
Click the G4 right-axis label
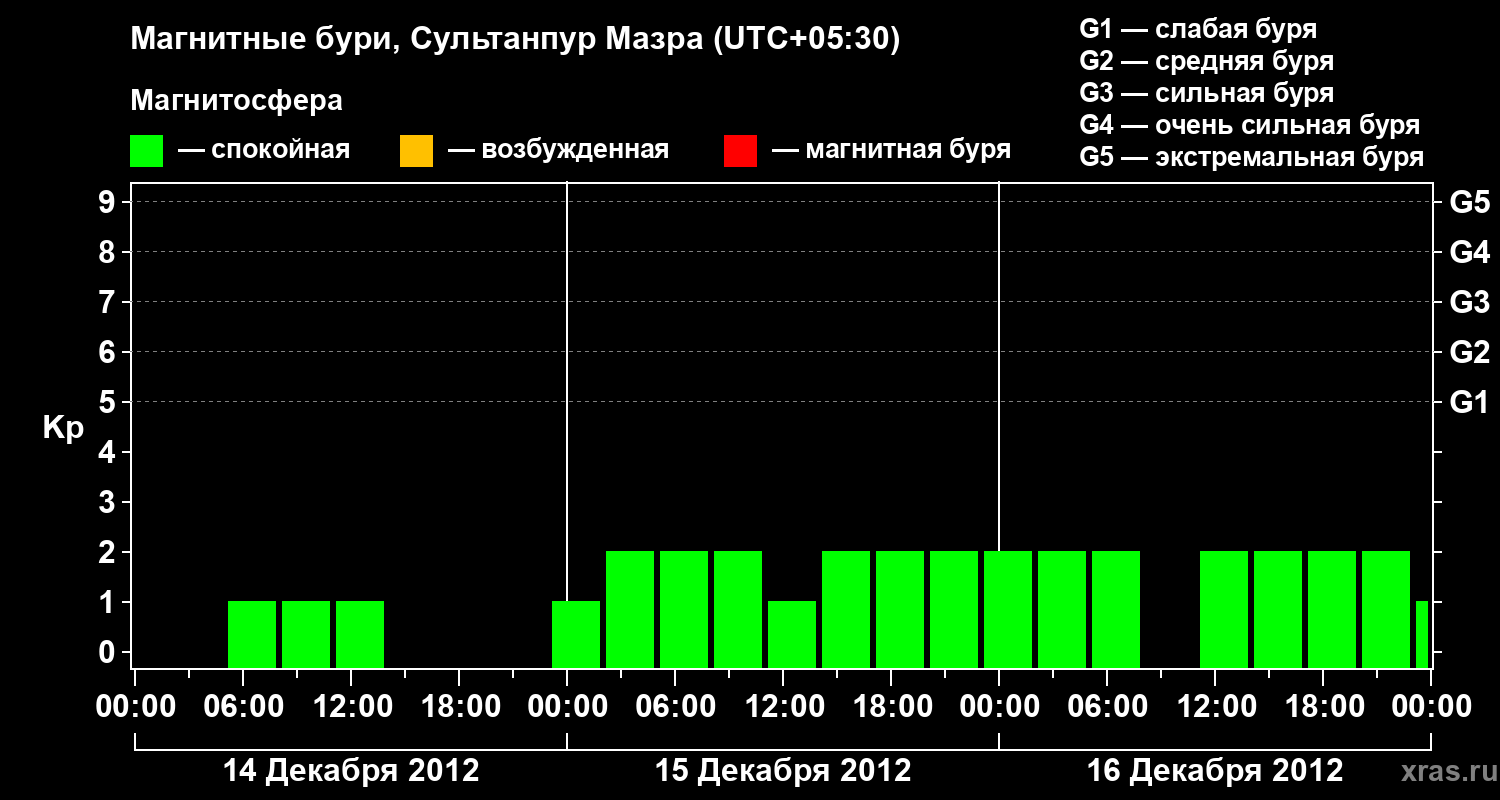pos(1470,252)
